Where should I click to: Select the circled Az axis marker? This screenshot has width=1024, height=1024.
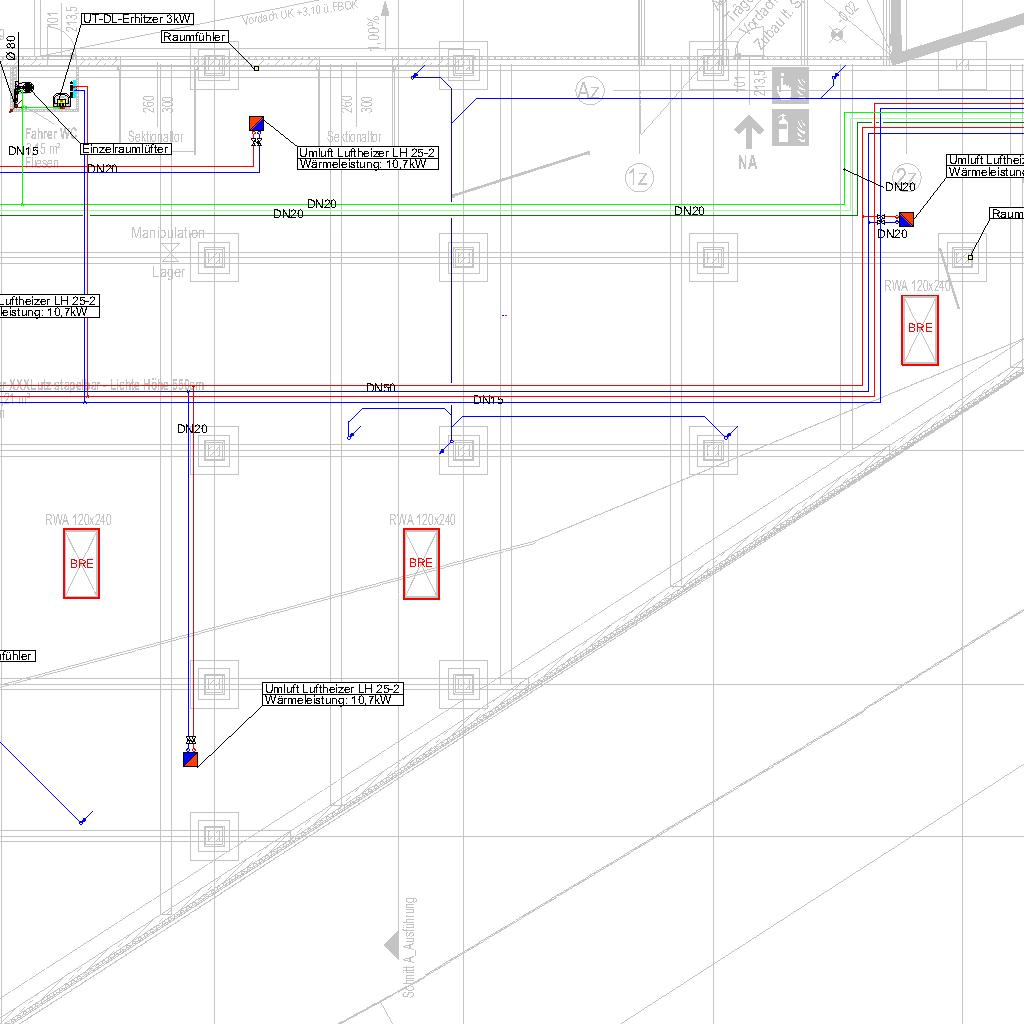[x=590, y=92]
